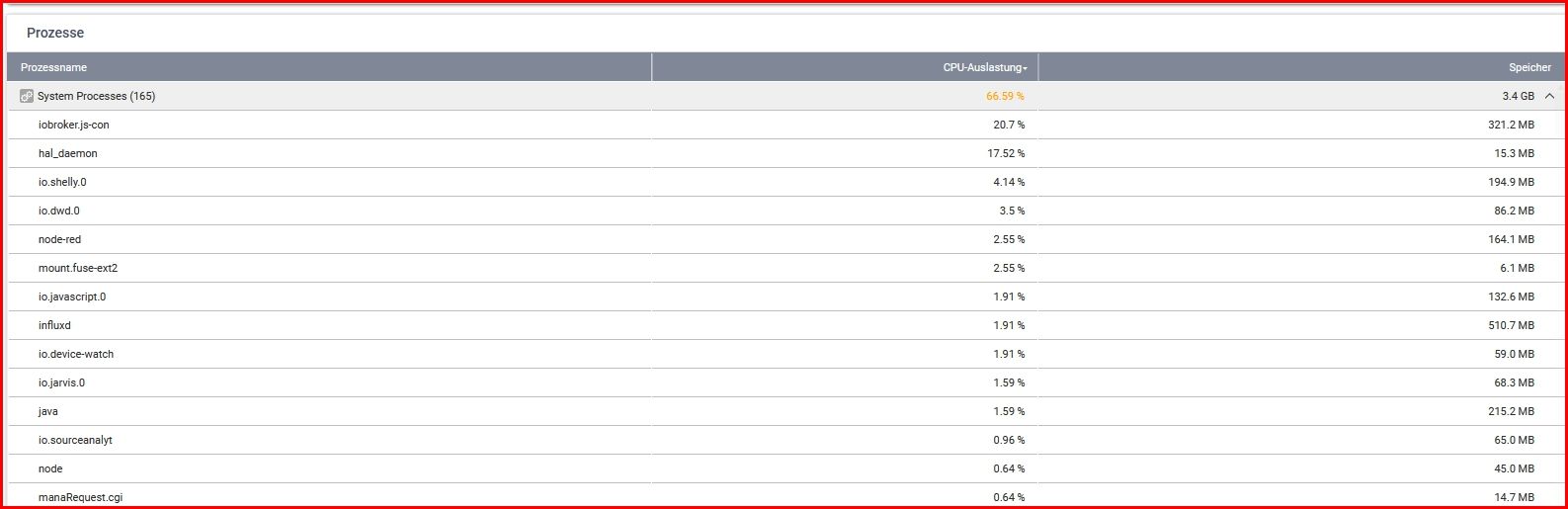Collapse the System Processes group chevron
The image size is (1568, 509).
click(1549, 96)
